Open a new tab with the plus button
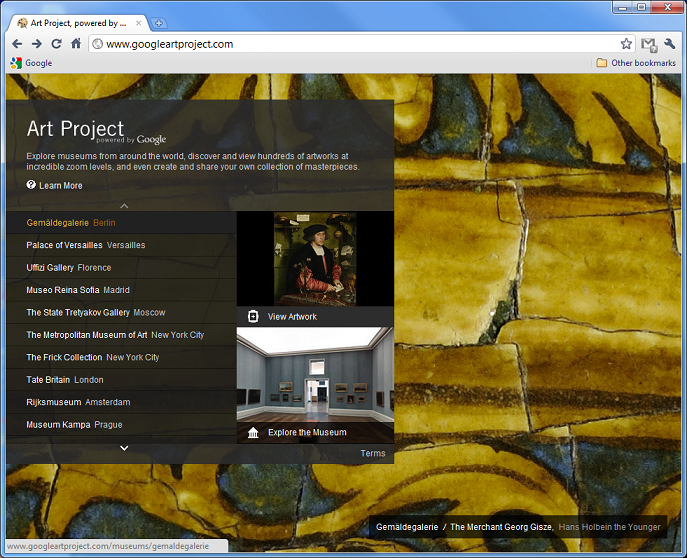The width and height of the screenshot is (687, 558). (159, 23)
